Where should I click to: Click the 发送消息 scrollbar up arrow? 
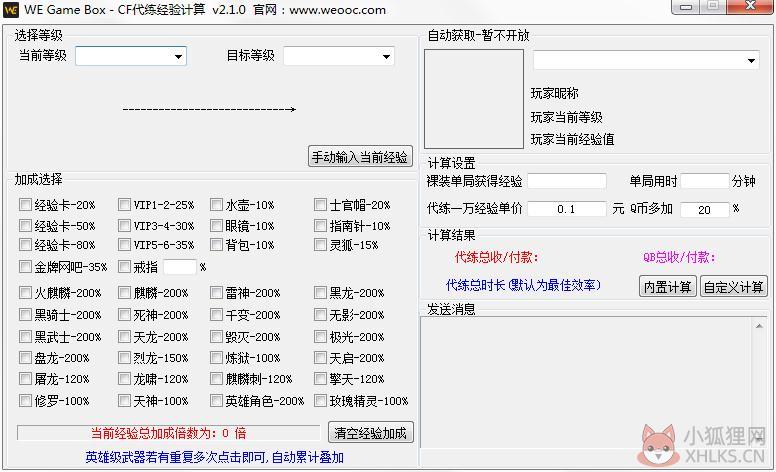[x=759, y=326]
